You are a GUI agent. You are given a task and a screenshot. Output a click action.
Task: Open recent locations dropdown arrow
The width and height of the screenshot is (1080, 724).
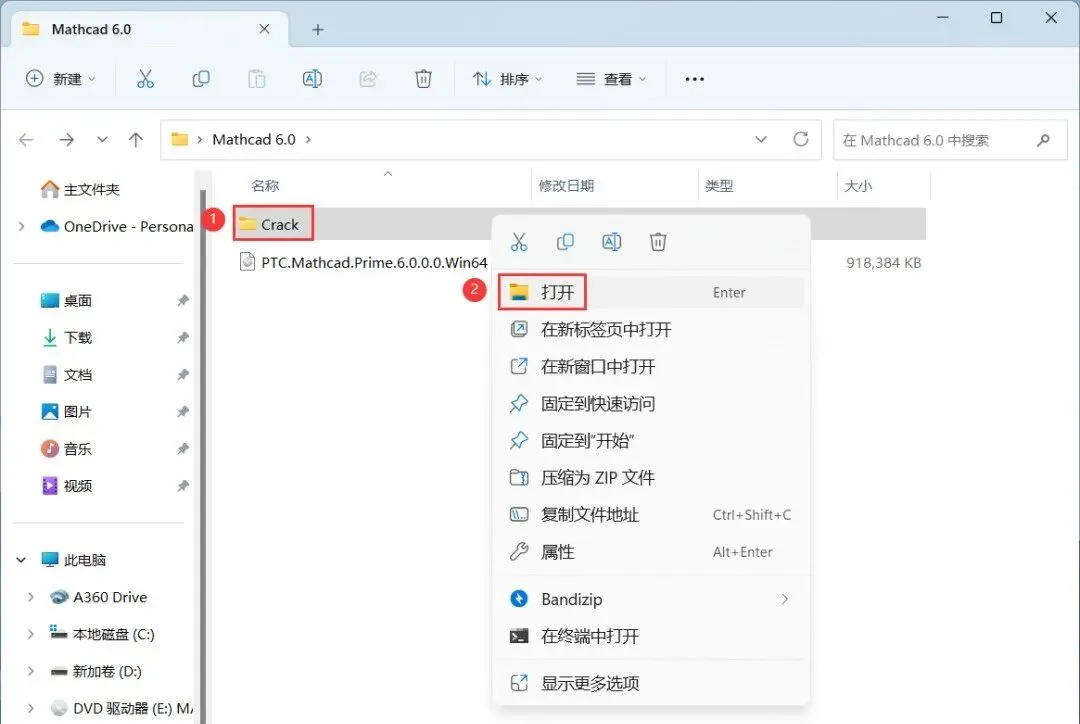pyautogui.click(x=102, y=140)
